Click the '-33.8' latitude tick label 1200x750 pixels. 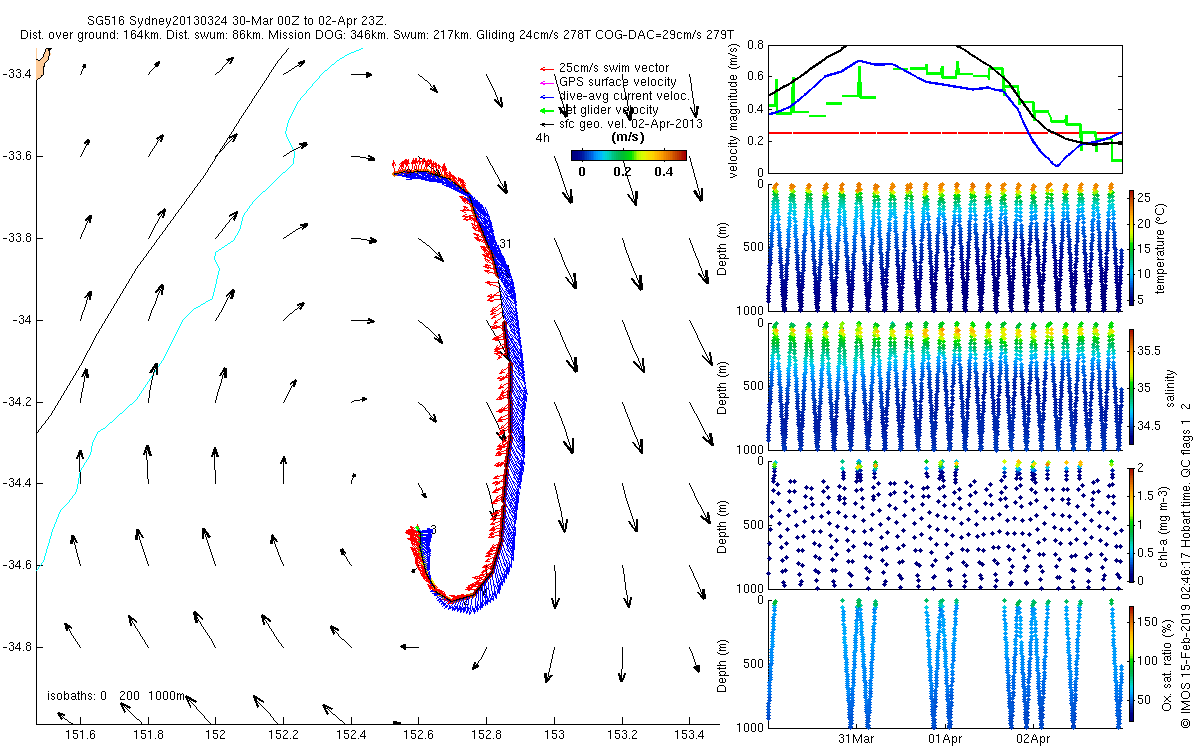[16, 238]
